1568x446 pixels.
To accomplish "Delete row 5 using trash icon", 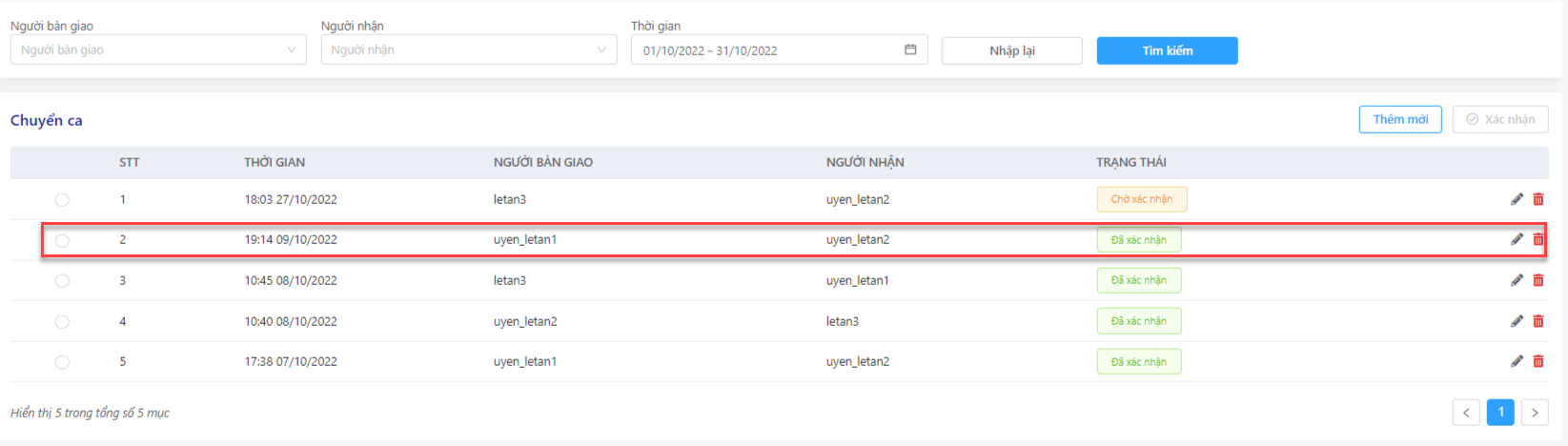I will (1537, 361).
